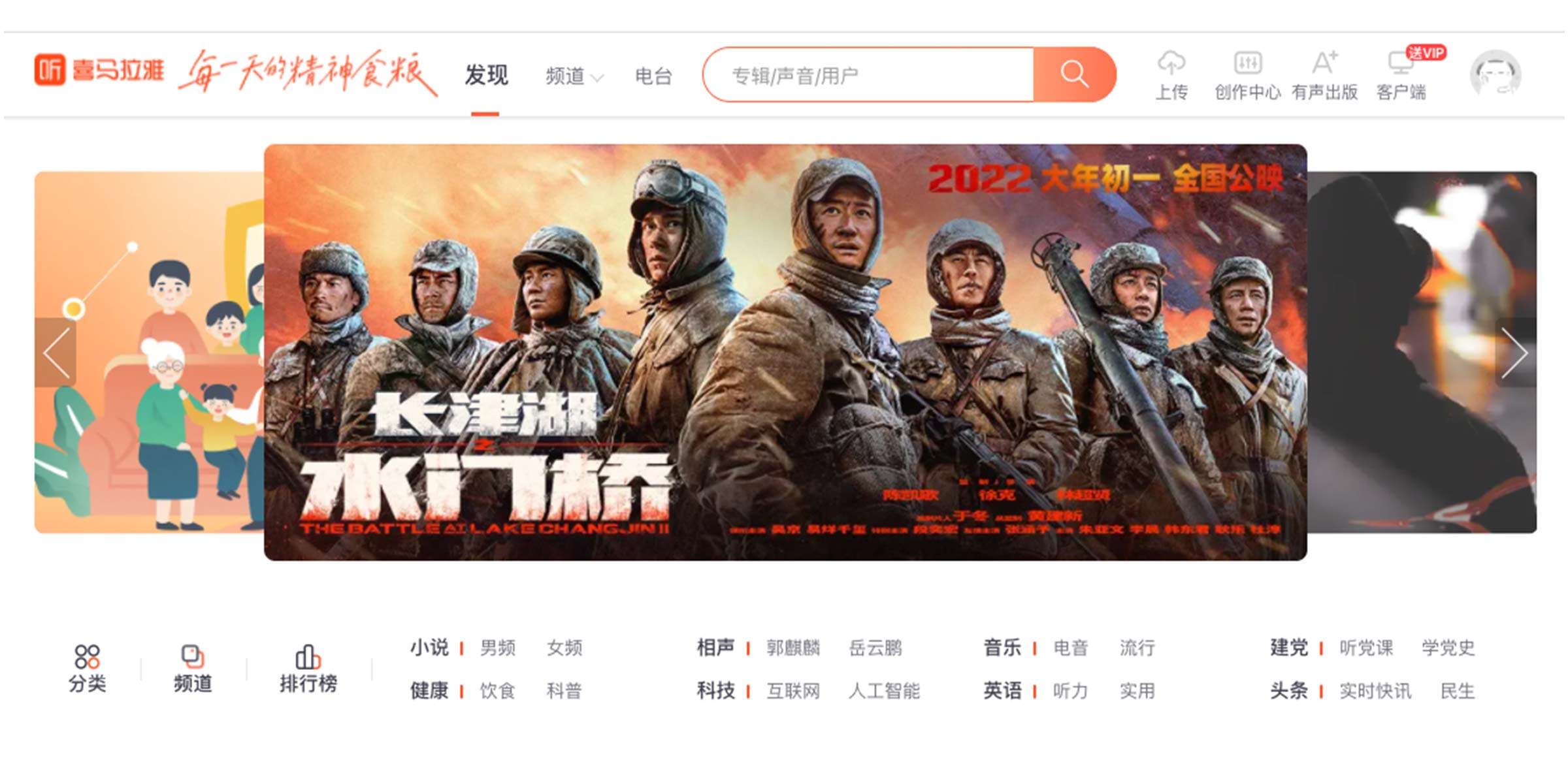Viewport: 1568px width, 764px height.
Task: Open the user avatar profile
Action: (x=1495, y=75)
